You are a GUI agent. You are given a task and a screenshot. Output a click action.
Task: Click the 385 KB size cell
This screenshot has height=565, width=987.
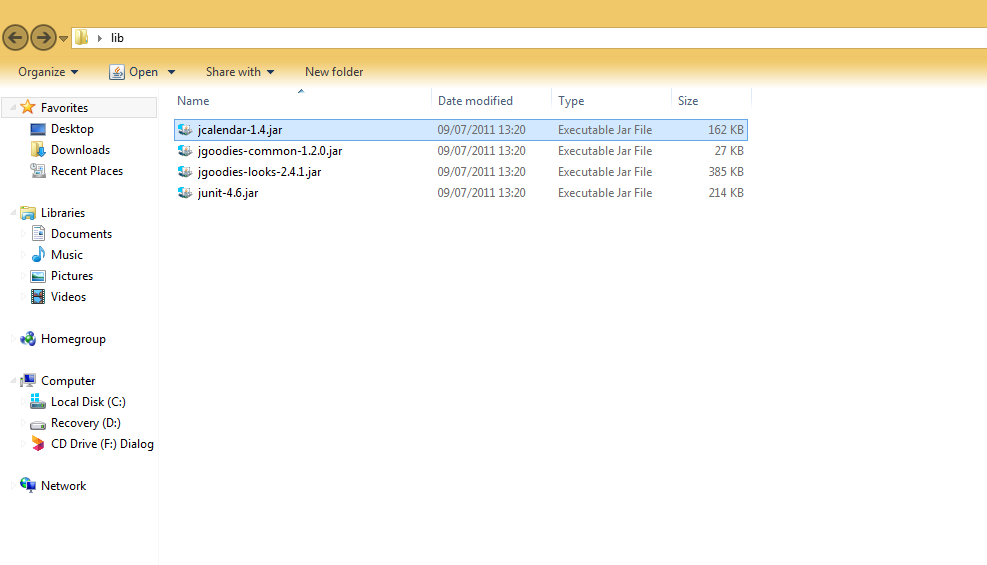point(726,172)
